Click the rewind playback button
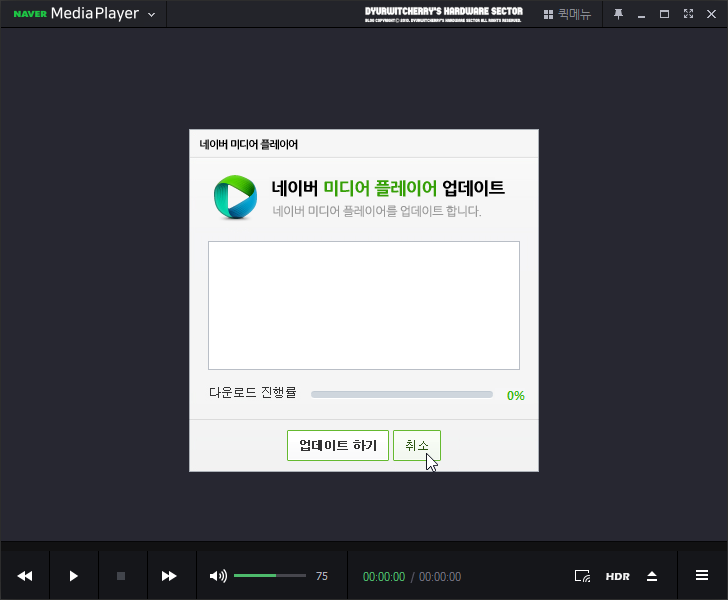 [x=25, y=576]
